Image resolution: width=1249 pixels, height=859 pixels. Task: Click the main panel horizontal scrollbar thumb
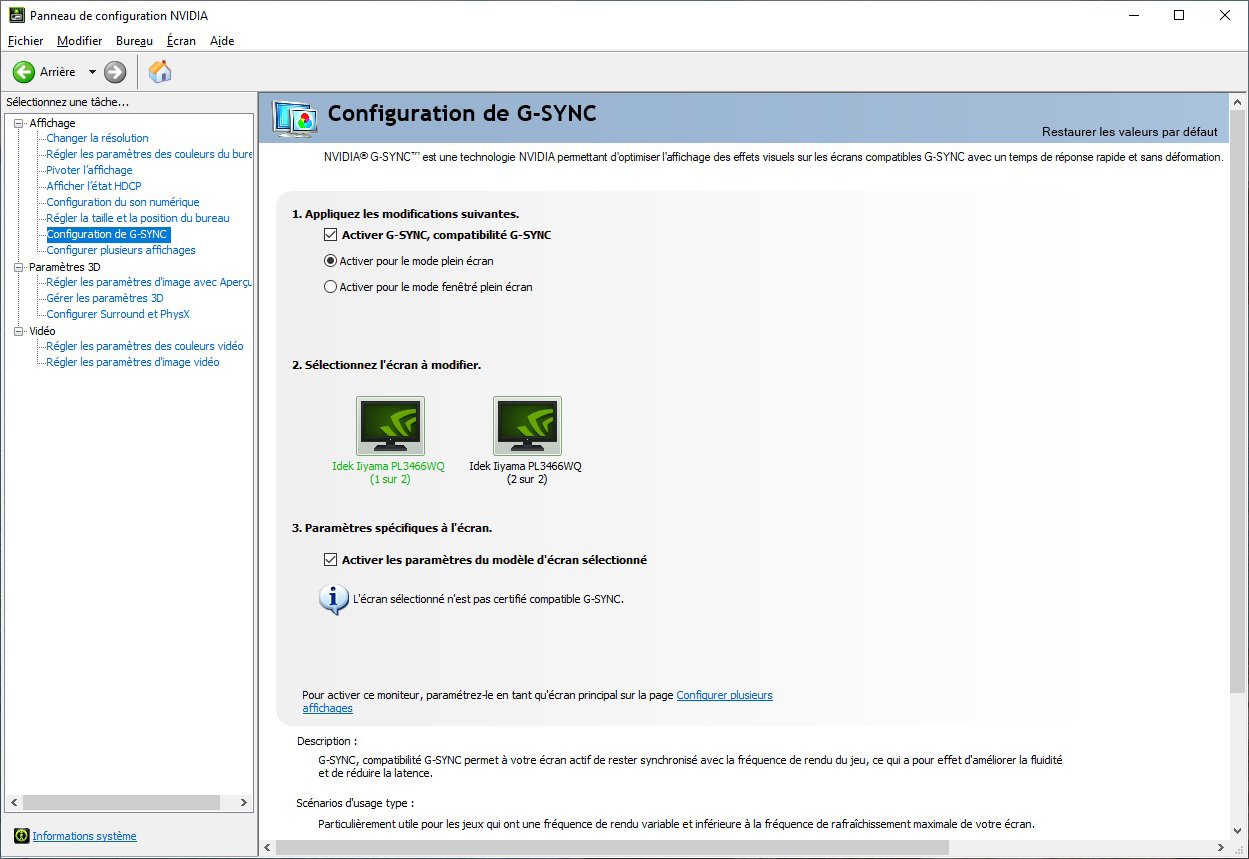(x=612, y=847)
